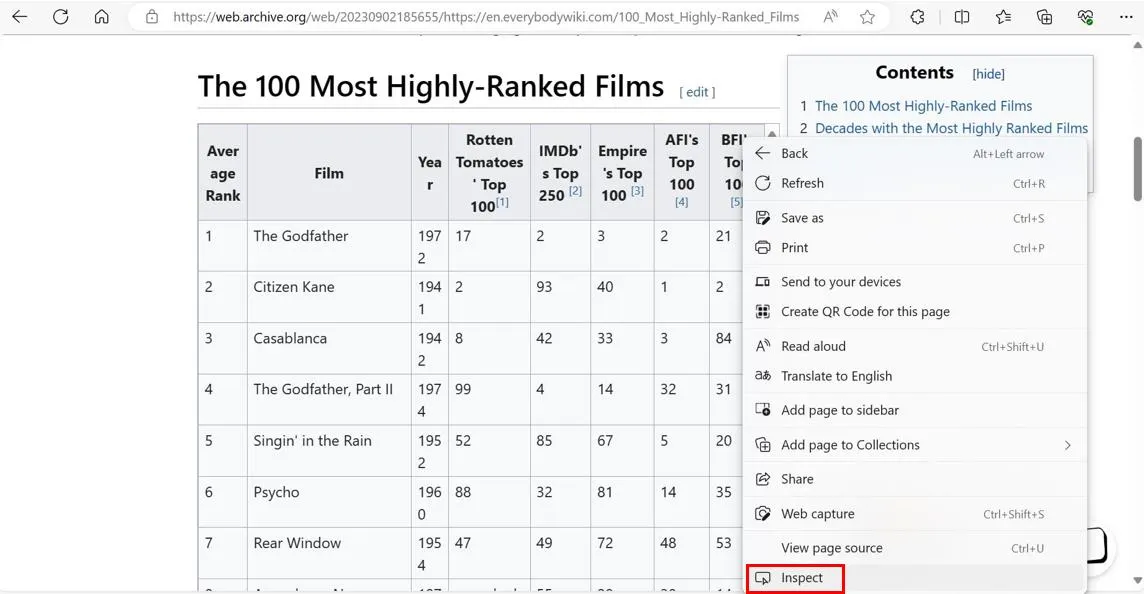This screenshot has height=594, width=1144.
Task: Reload the page with the refresh icon
Action: [x=61, y=17]
